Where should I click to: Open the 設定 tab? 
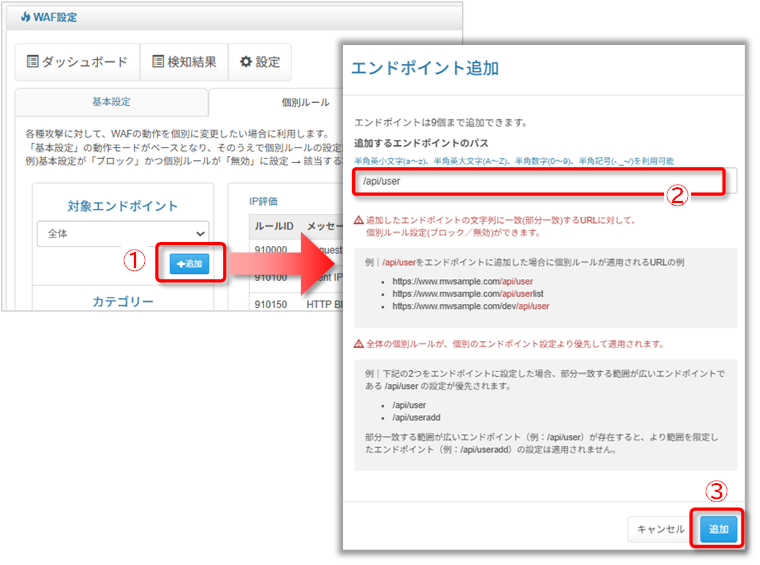click(260, 62)
